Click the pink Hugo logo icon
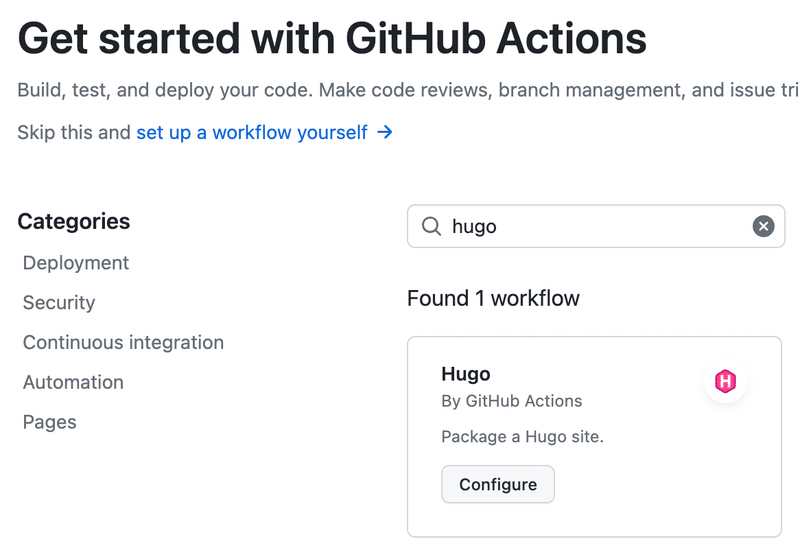Image resolution: width=800 pixels, height=558 pixels. click(x=725, y=380)
